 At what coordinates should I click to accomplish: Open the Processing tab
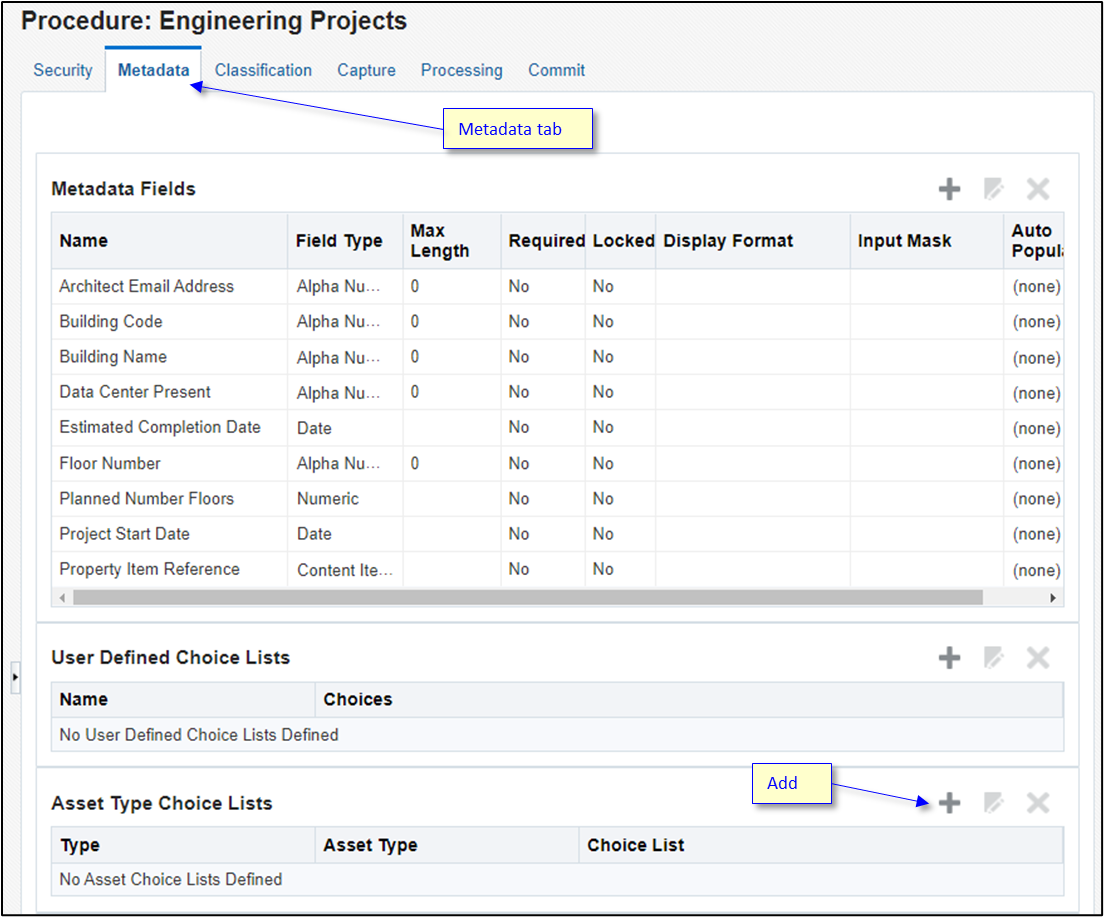pyautogui.click(x=461, y=70)
